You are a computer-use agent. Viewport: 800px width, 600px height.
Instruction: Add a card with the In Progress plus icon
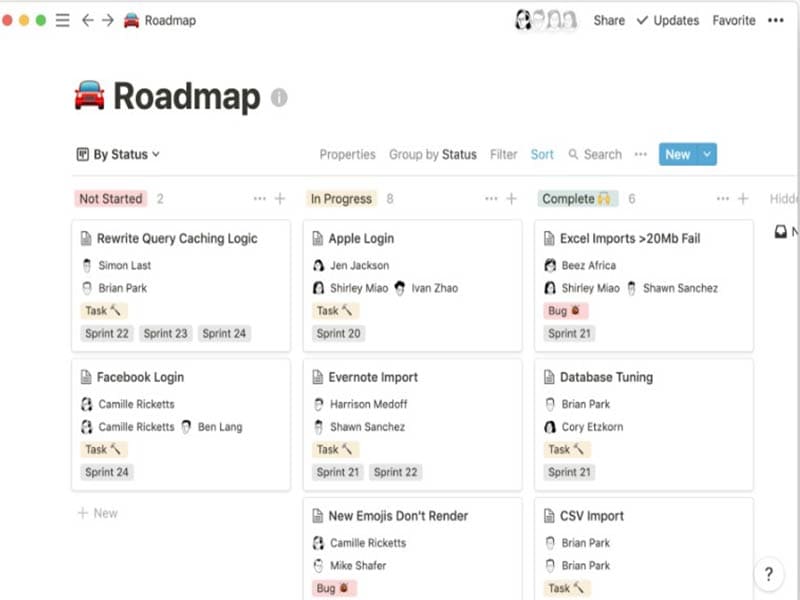tap(513, 198)
